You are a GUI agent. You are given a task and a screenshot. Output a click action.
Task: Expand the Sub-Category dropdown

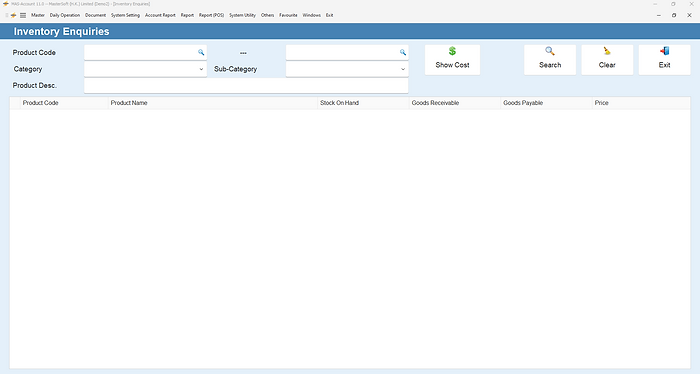[403, 69]
